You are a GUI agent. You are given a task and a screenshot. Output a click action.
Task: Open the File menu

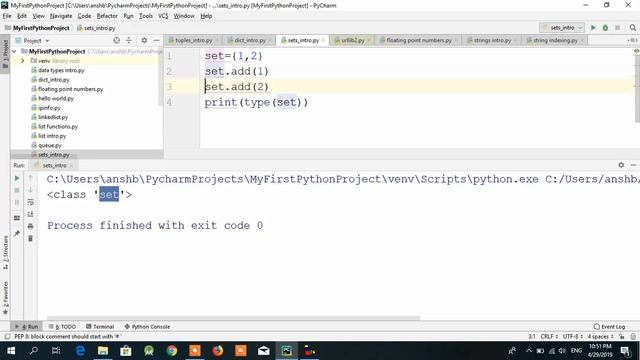tap(7, 16)
